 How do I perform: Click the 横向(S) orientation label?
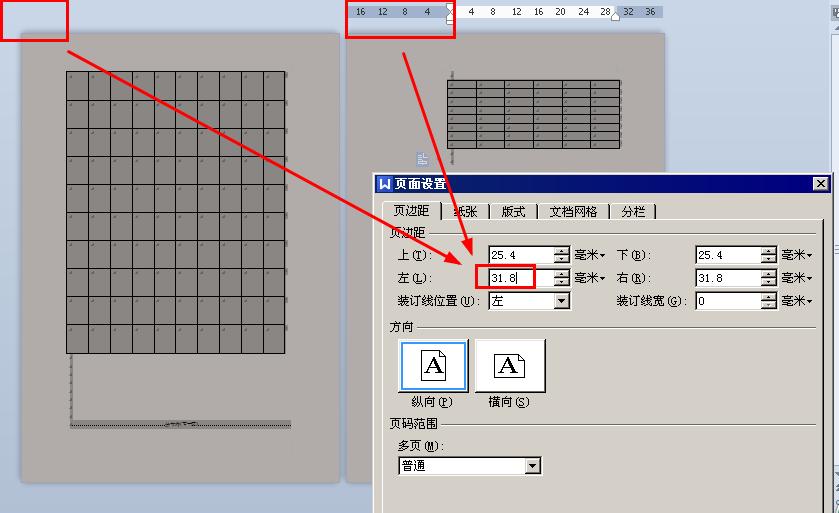509,402
